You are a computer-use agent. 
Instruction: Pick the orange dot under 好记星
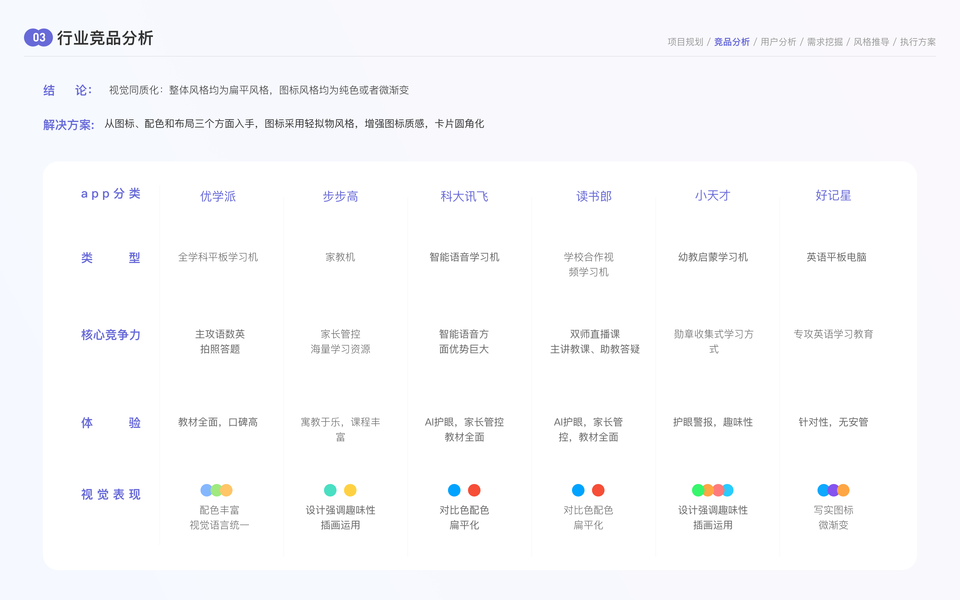tap(844, 490)
